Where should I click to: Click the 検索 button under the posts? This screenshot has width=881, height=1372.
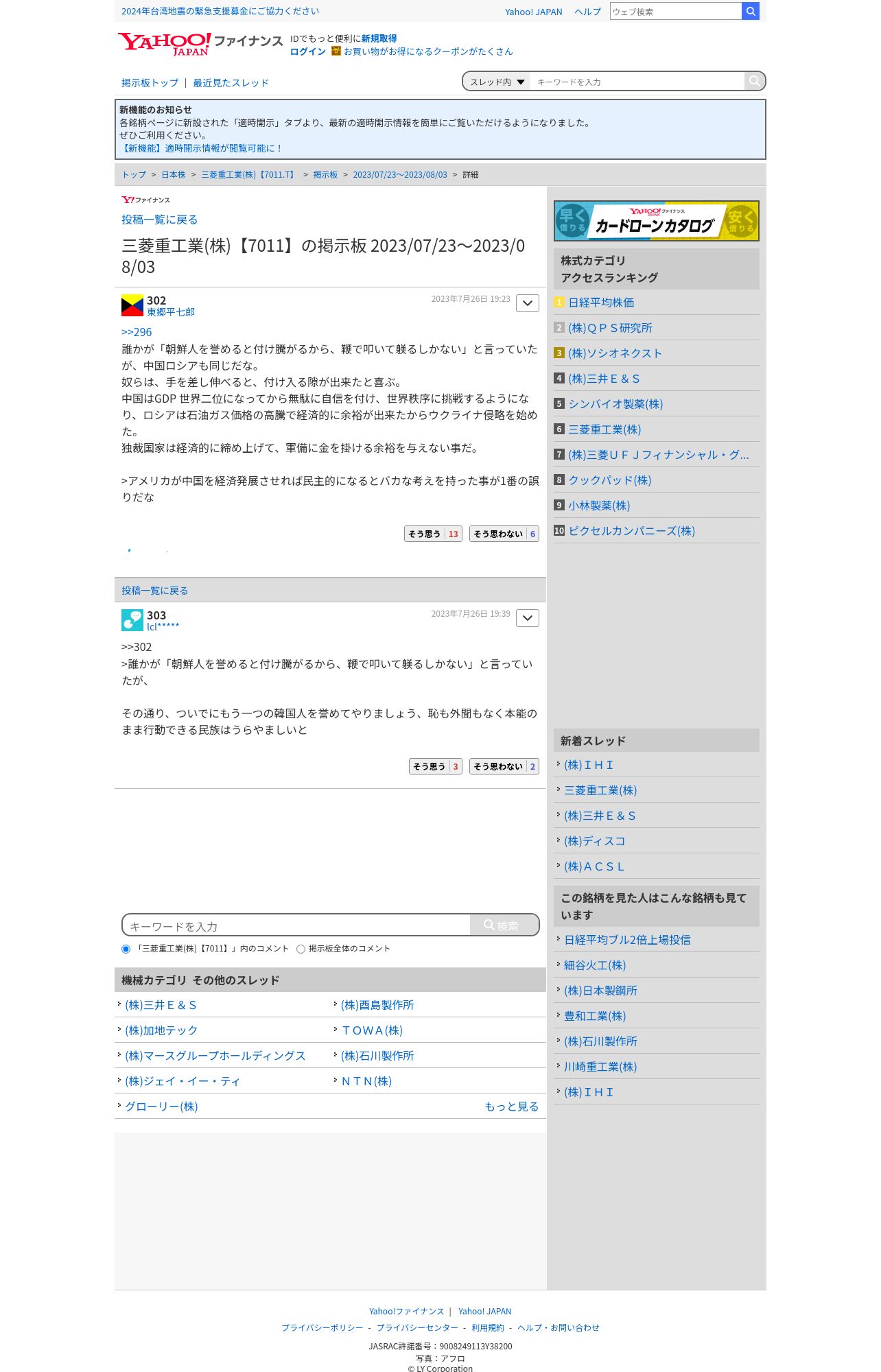point(504,925)
